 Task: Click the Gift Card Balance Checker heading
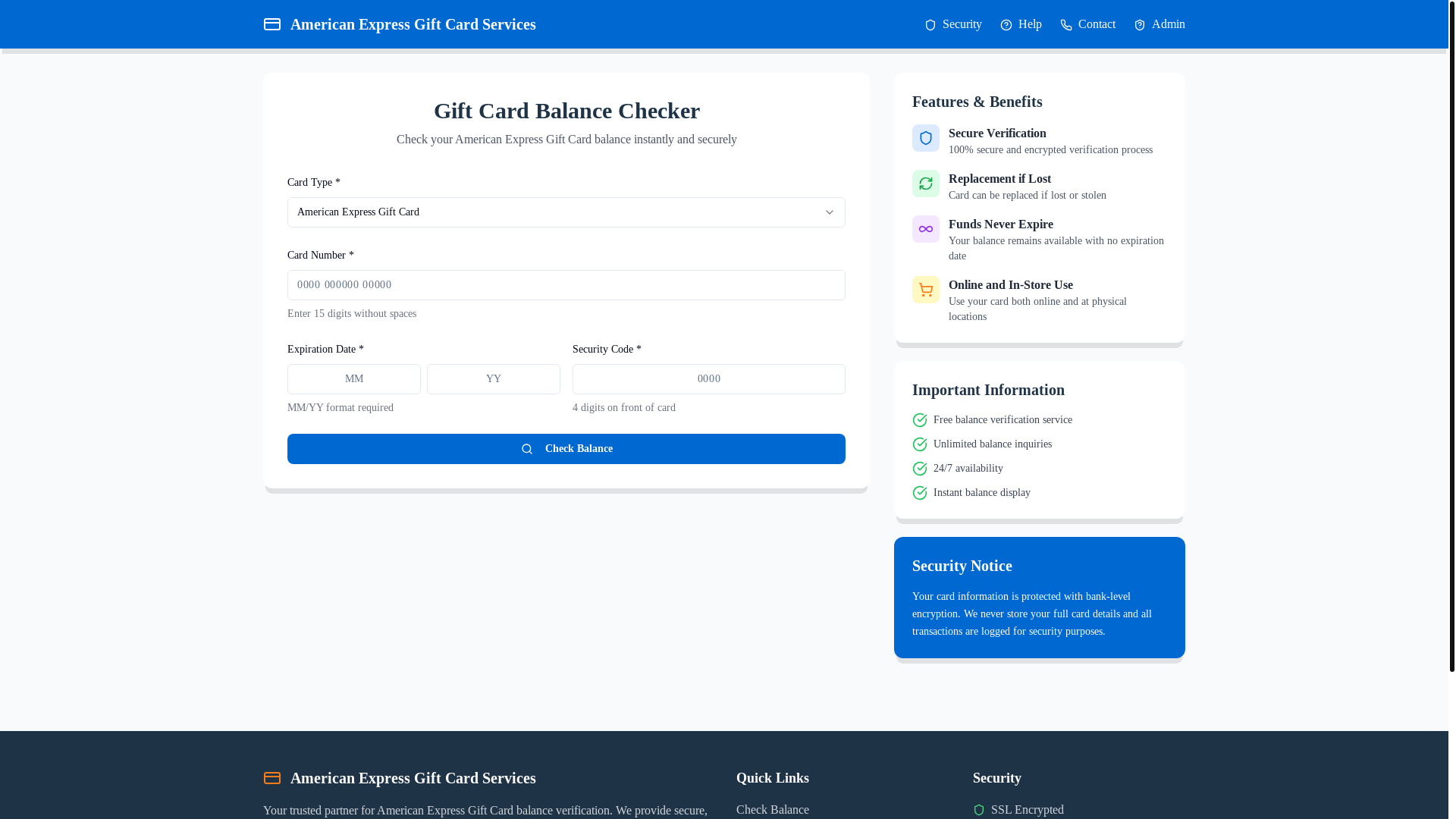(x=566, y=111)
